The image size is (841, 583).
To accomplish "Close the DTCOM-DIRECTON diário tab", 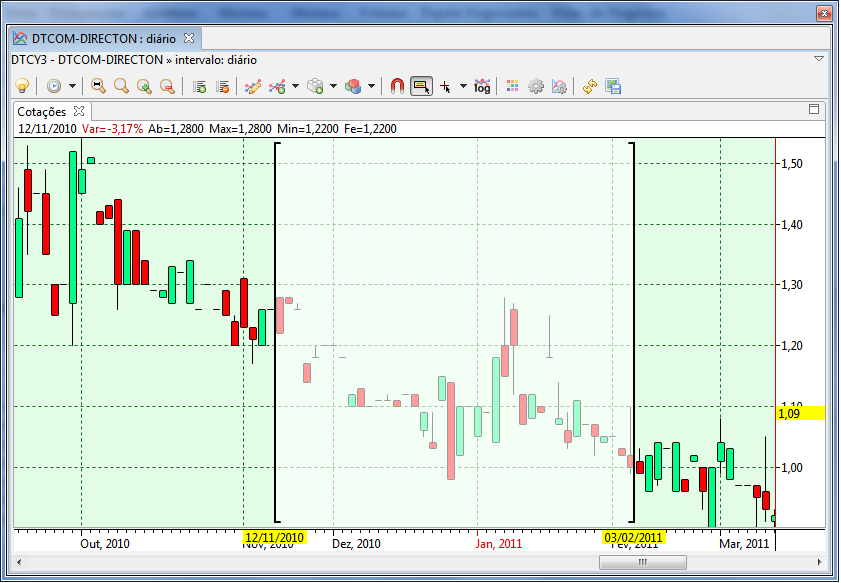I will (189, 38).
